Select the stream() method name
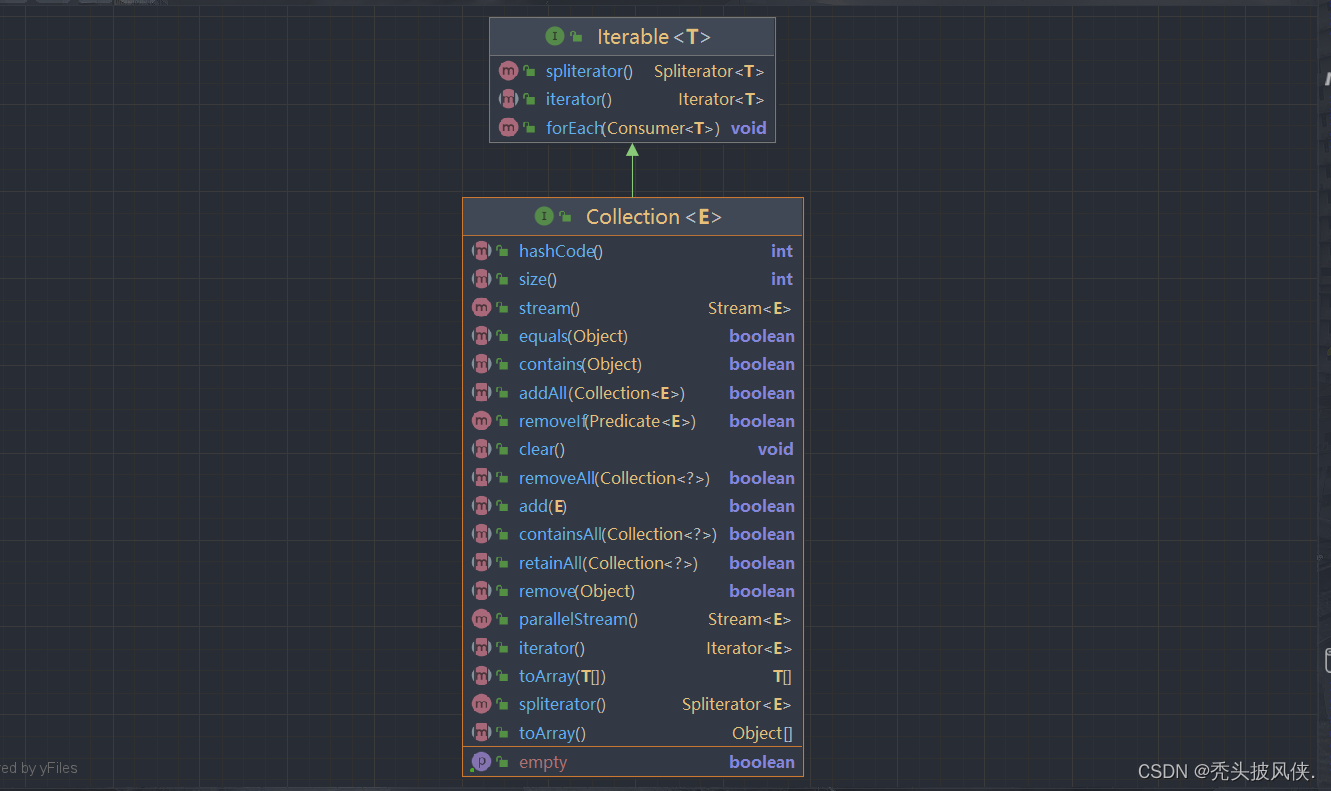 coord(549,308)
